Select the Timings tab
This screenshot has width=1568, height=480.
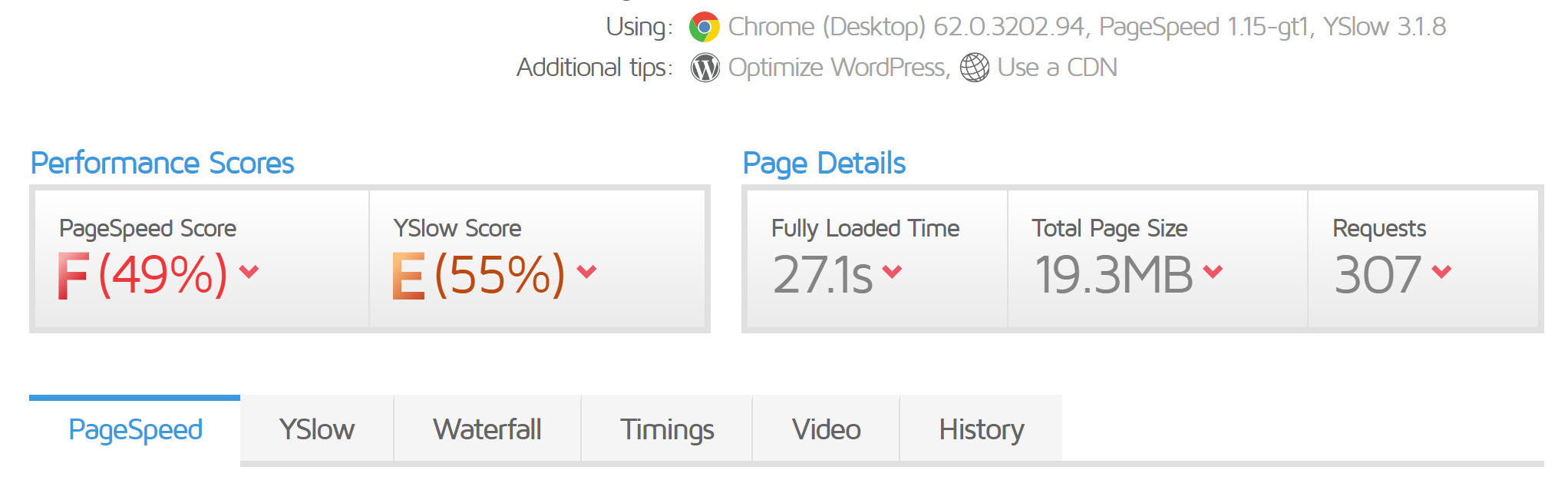667,429
